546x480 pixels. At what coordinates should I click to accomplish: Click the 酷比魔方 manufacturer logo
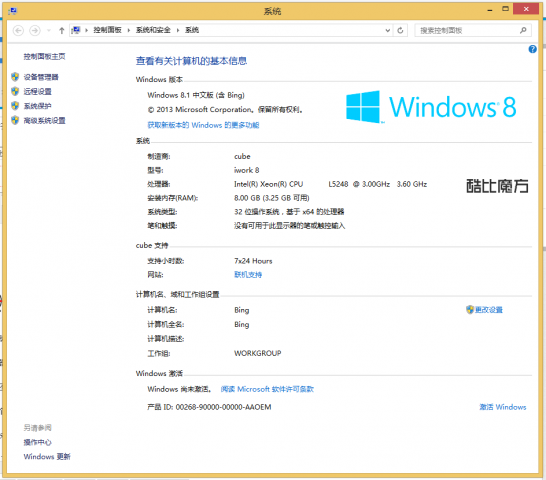(x=497, y=186)
